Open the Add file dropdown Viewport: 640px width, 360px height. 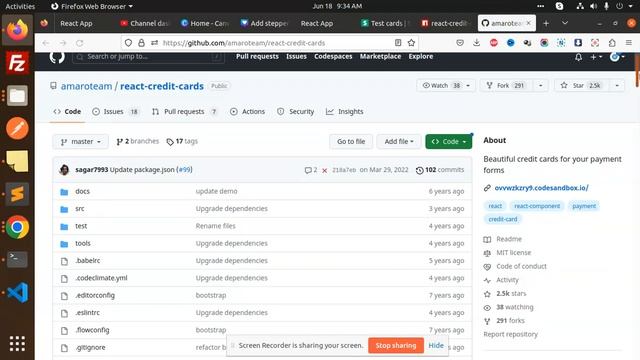[x=399, y=142]
